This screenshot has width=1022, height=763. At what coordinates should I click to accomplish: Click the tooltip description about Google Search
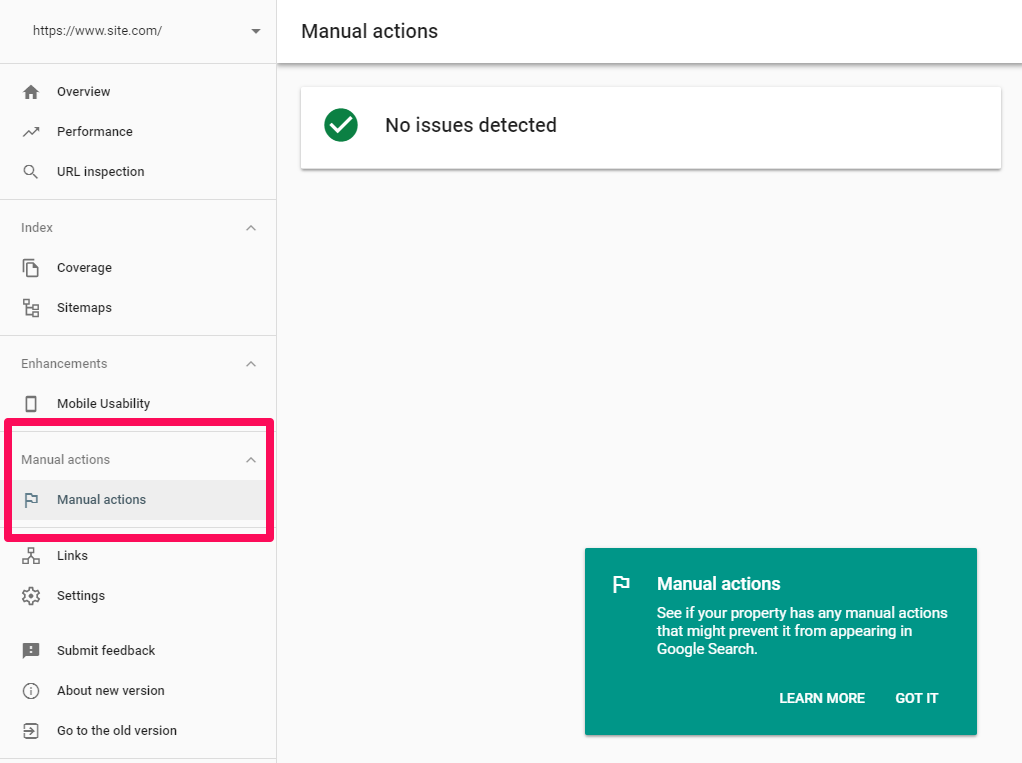(x=802, y=631)
